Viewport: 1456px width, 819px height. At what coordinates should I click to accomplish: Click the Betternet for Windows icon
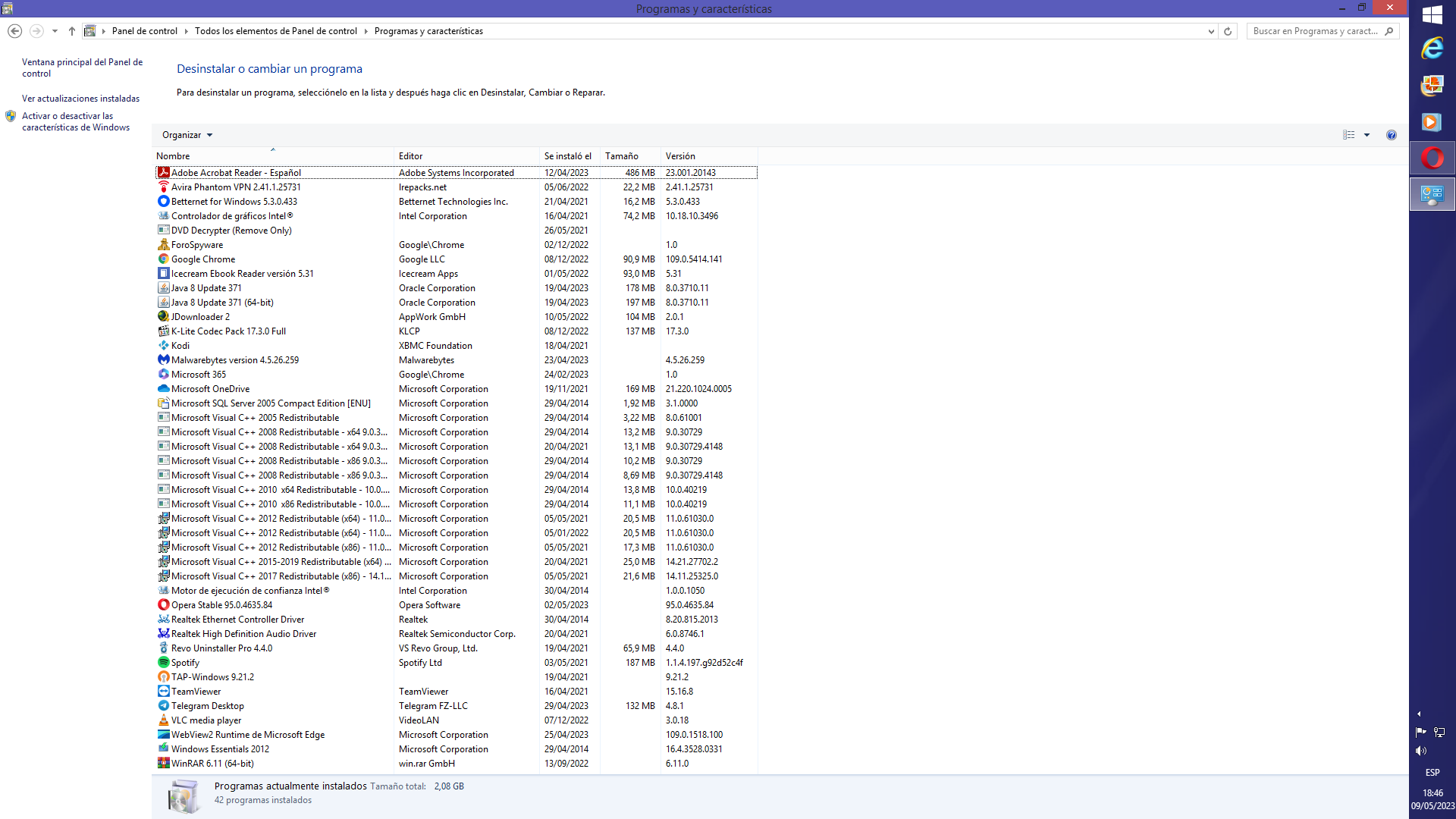click(163, 202)
